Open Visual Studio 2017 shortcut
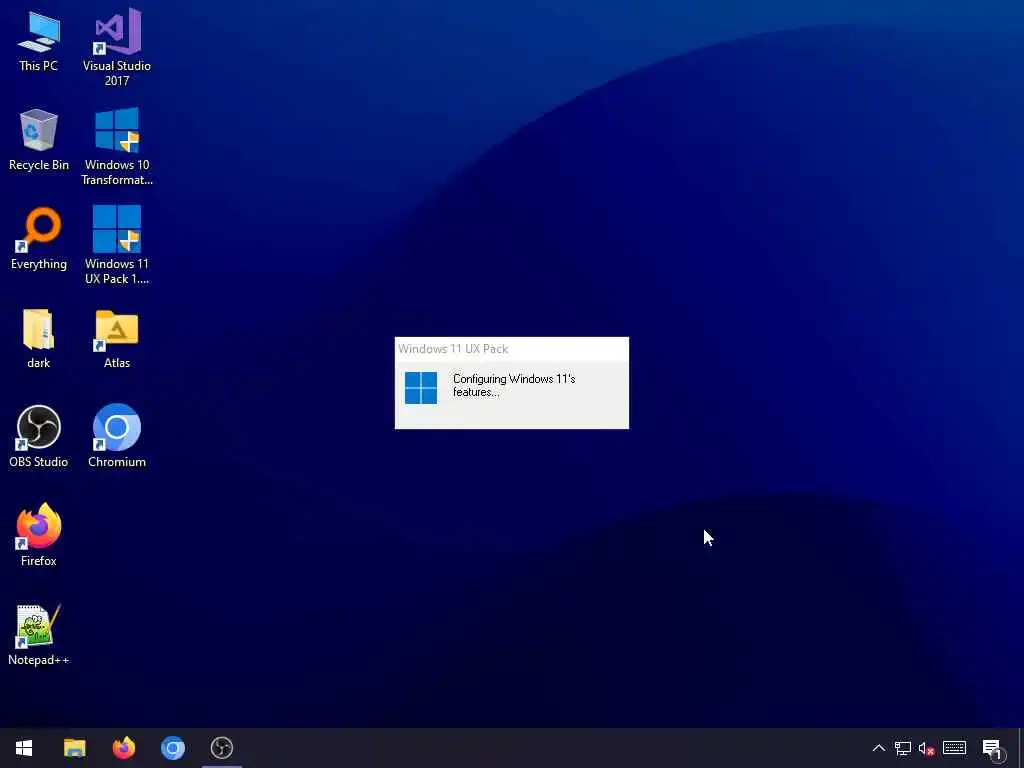The width and height of the screenshot is (1024, 768). (x=117, y=47)
